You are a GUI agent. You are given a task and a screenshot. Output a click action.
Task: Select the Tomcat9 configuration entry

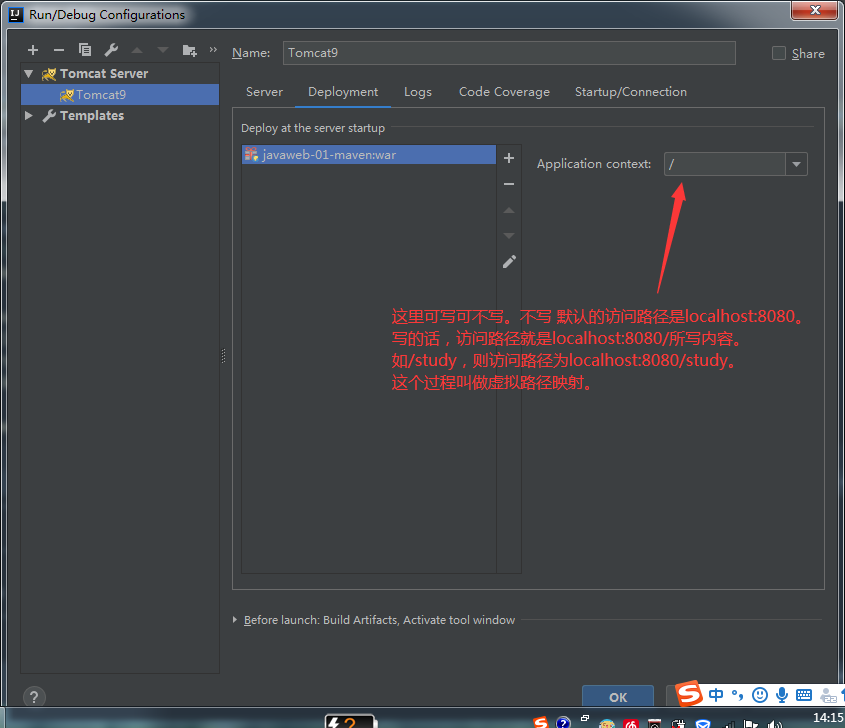(x=120, y=94)
